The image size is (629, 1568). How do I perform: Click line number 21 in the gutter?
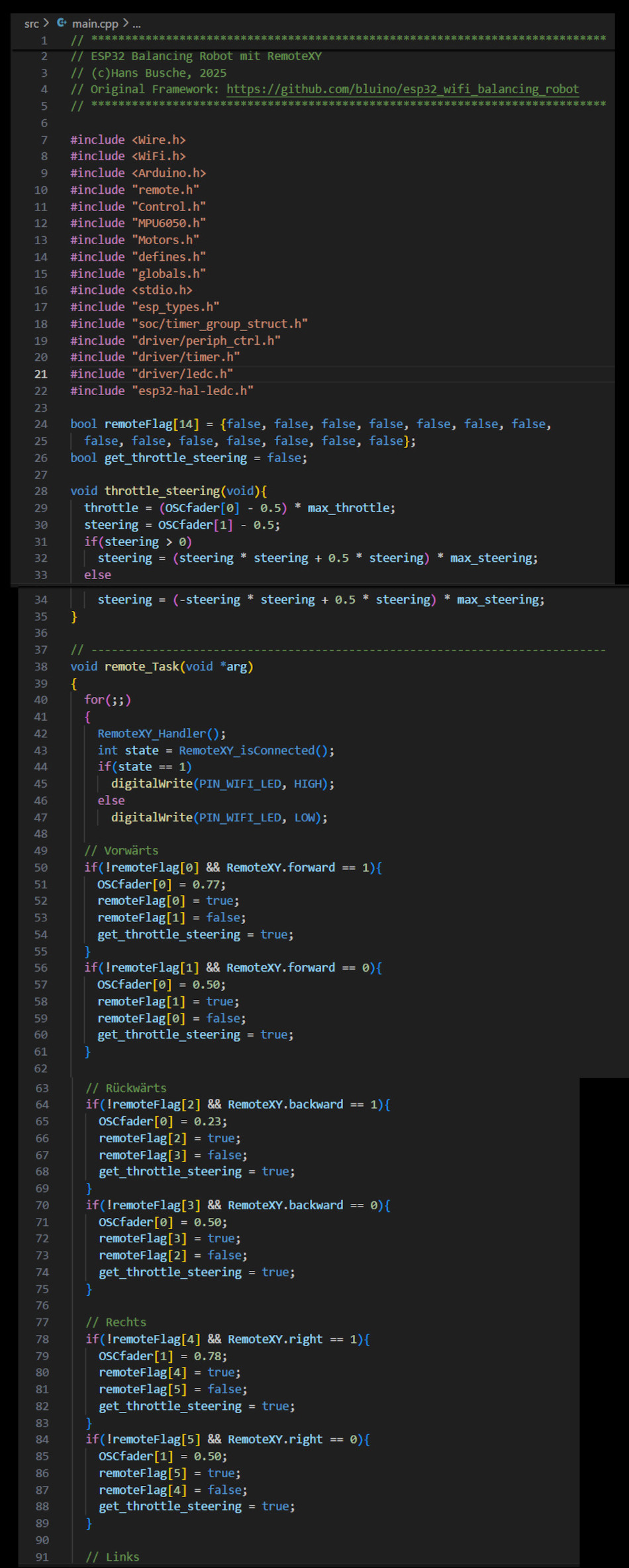[41, 374]
